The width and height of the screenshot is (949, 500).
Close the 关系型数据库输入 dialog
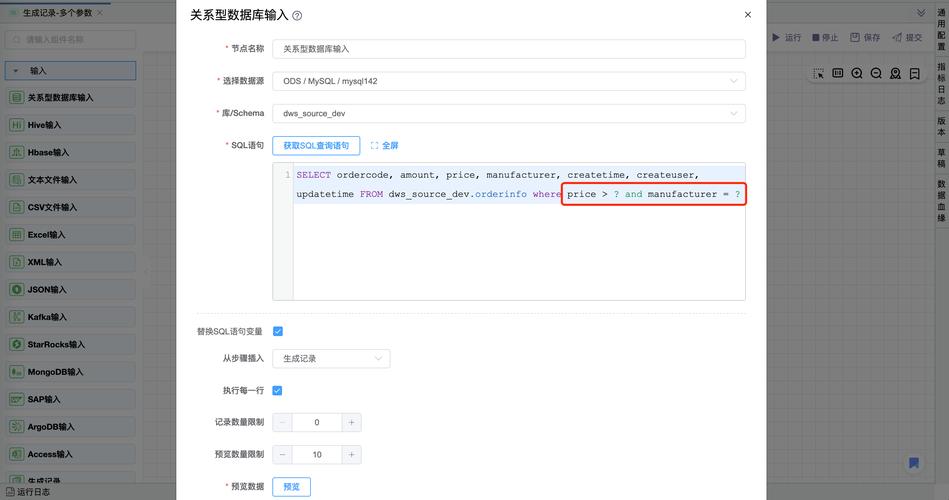(747, 15)
